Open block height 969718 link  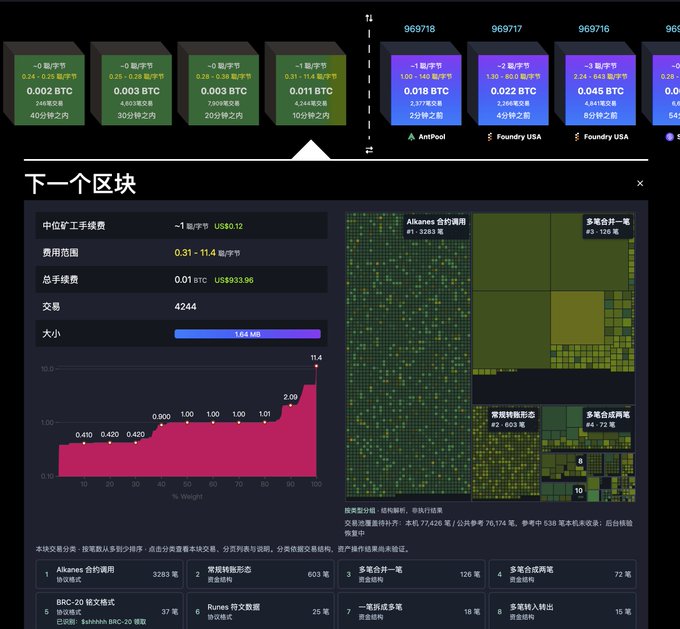click(x=419, y=29)
